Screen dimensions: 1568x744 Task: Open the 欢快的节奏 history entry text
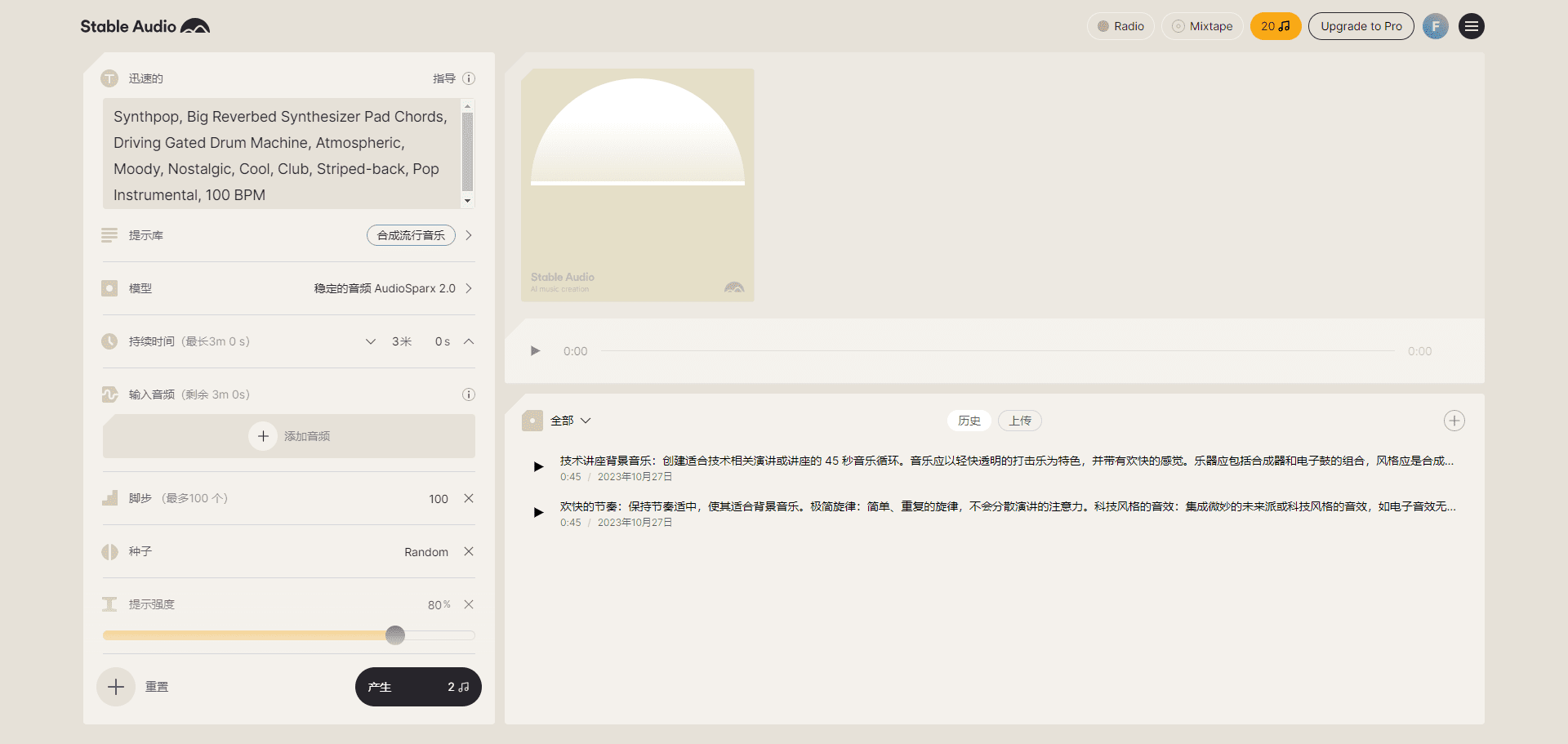(x=1008, y=506)
